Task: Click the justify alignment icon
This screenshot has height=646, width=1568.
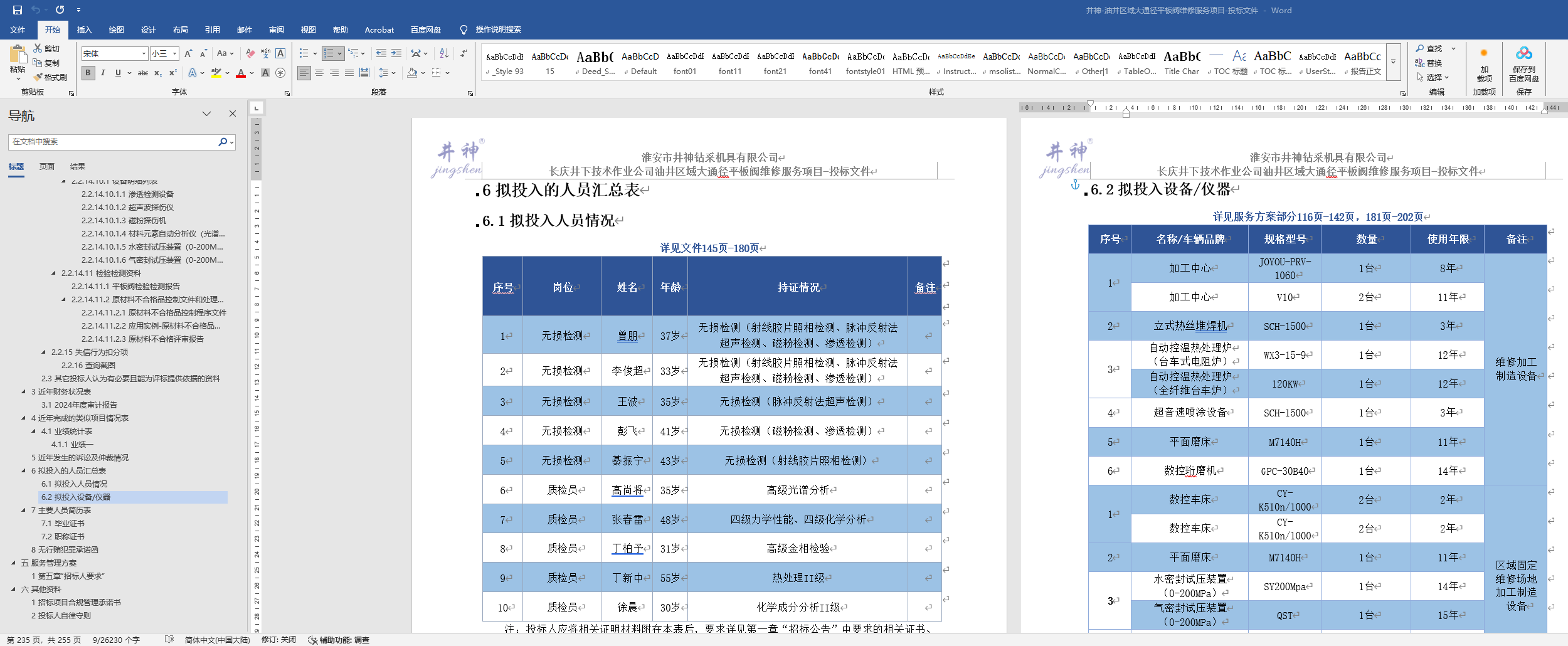Action: (x=349, y=73)
